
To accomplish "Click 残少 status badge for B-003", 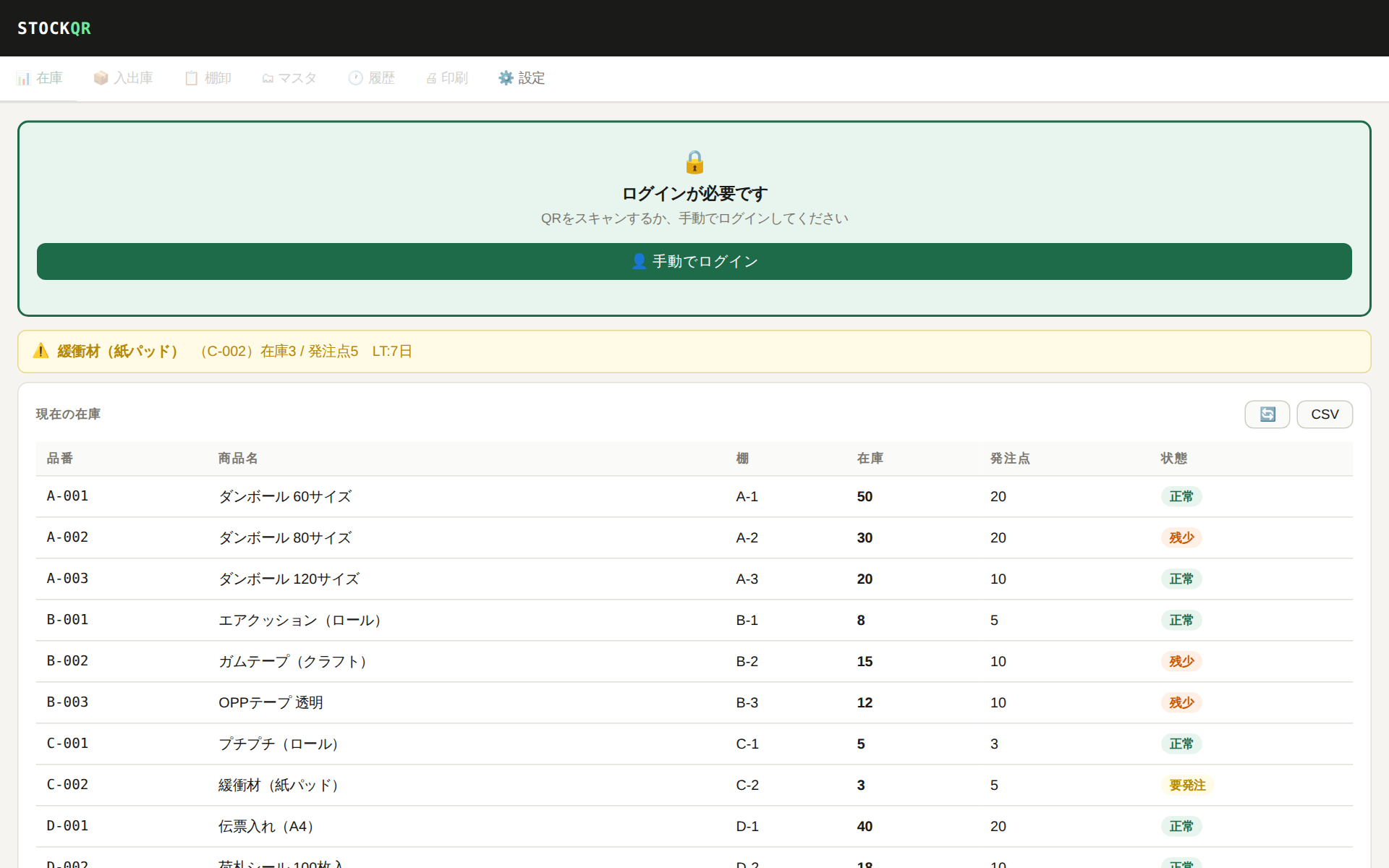I will coord(1181,702).
